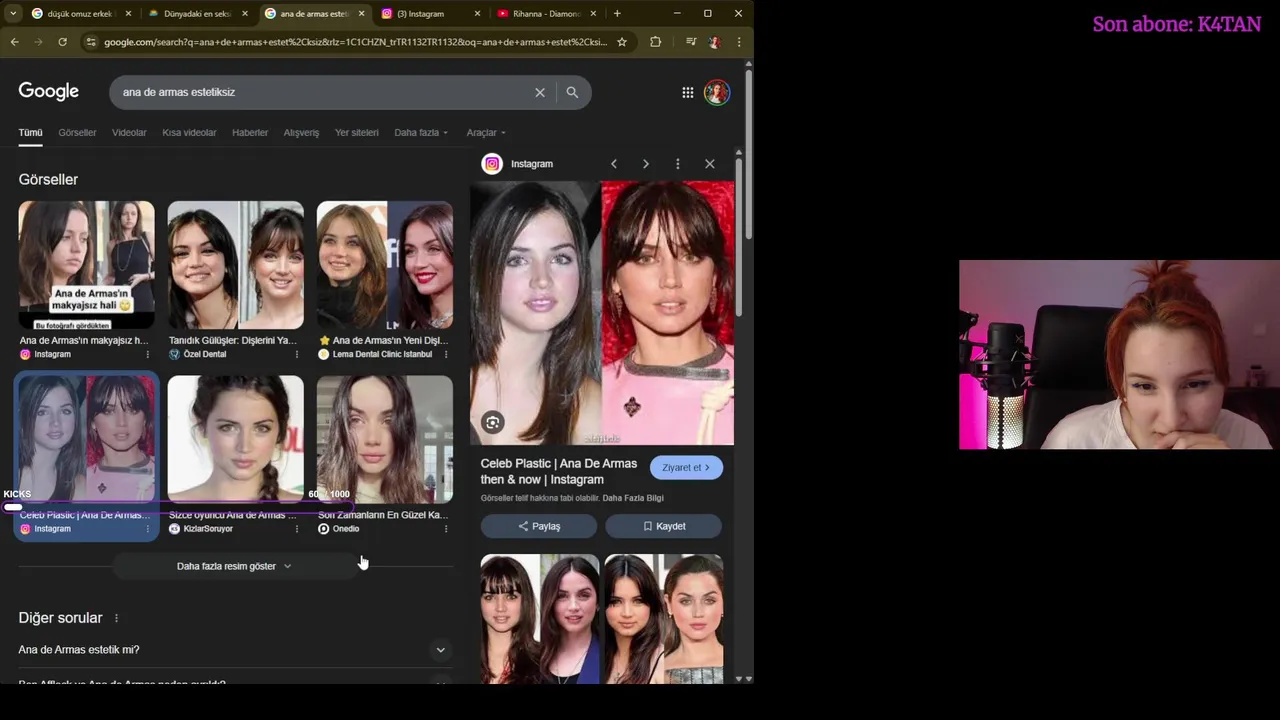
Task: Open Son Zamanların En Güzel thumbnail
Action: [x=385, y=439]
